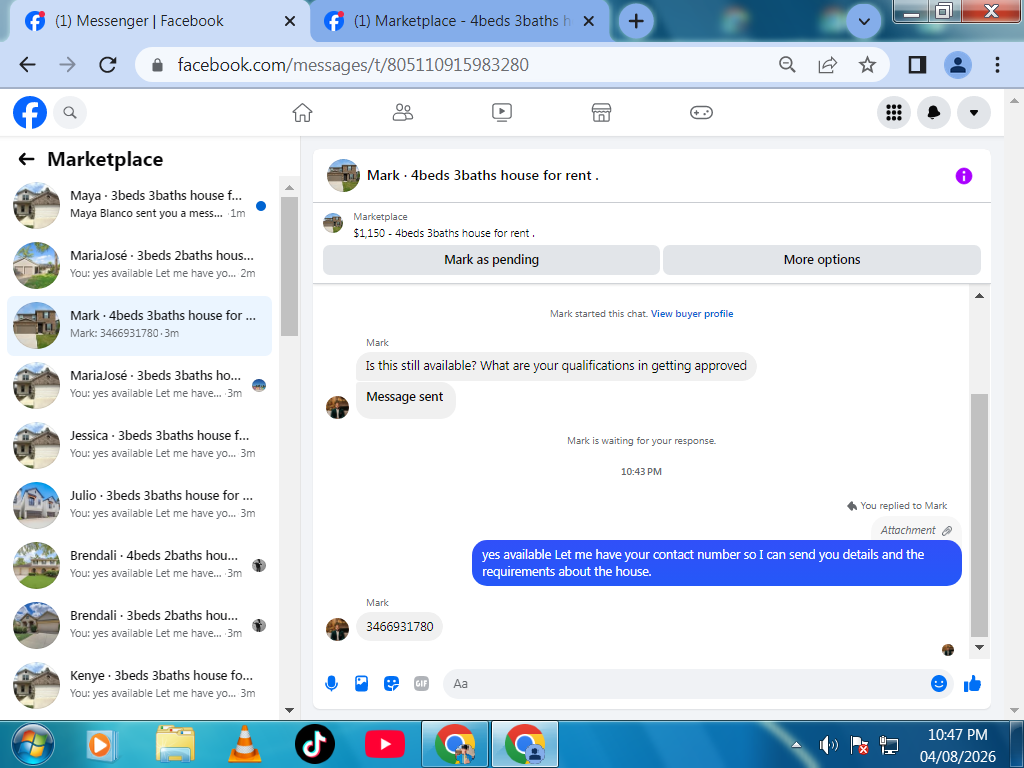Image resolution: width=1024 pixels, height=768 pixels.
Task: Send a thumbs-up like
Action: (x=972, y=684)
